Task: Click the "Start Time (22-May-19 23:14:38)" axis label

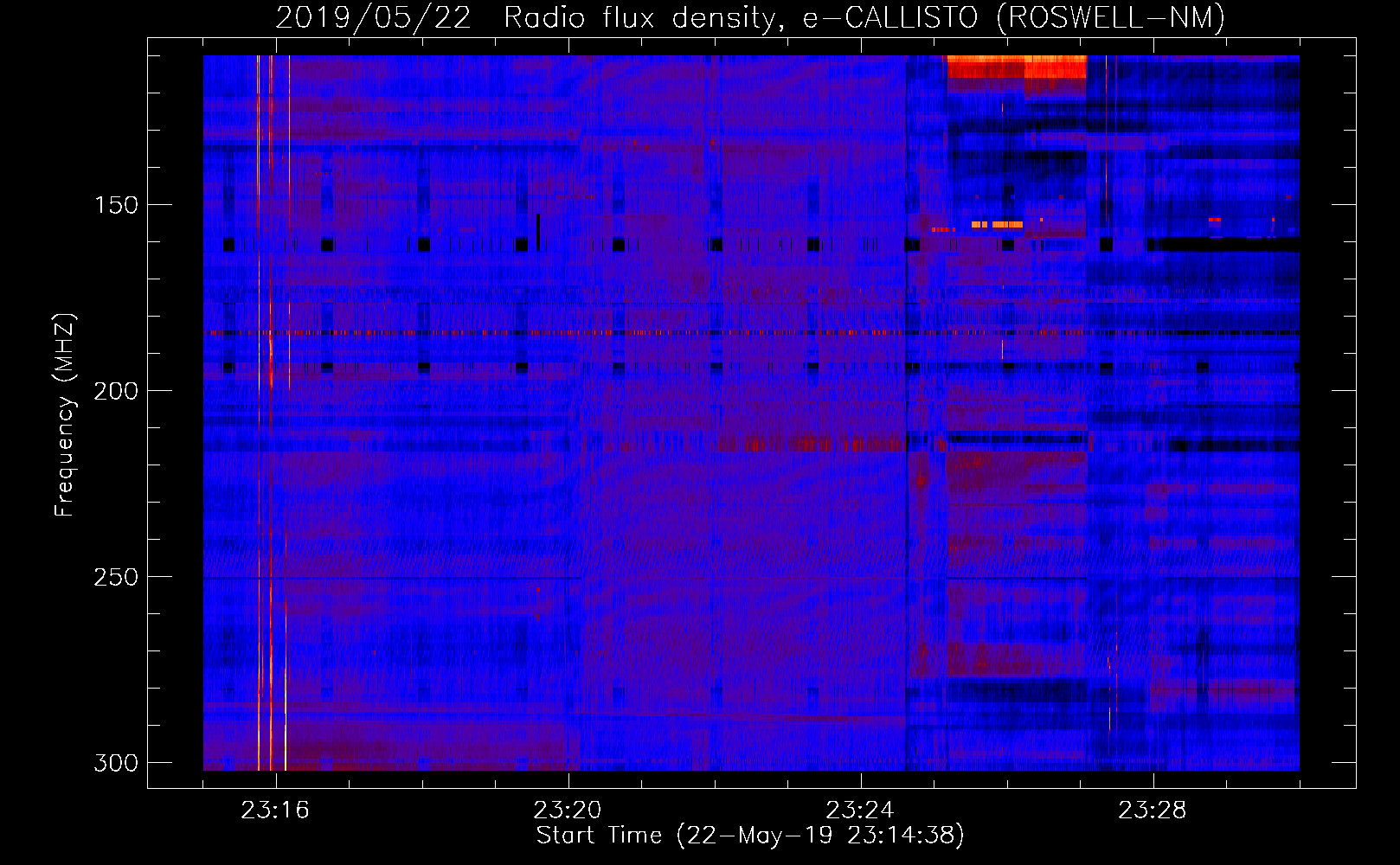Action: [750, 836]
